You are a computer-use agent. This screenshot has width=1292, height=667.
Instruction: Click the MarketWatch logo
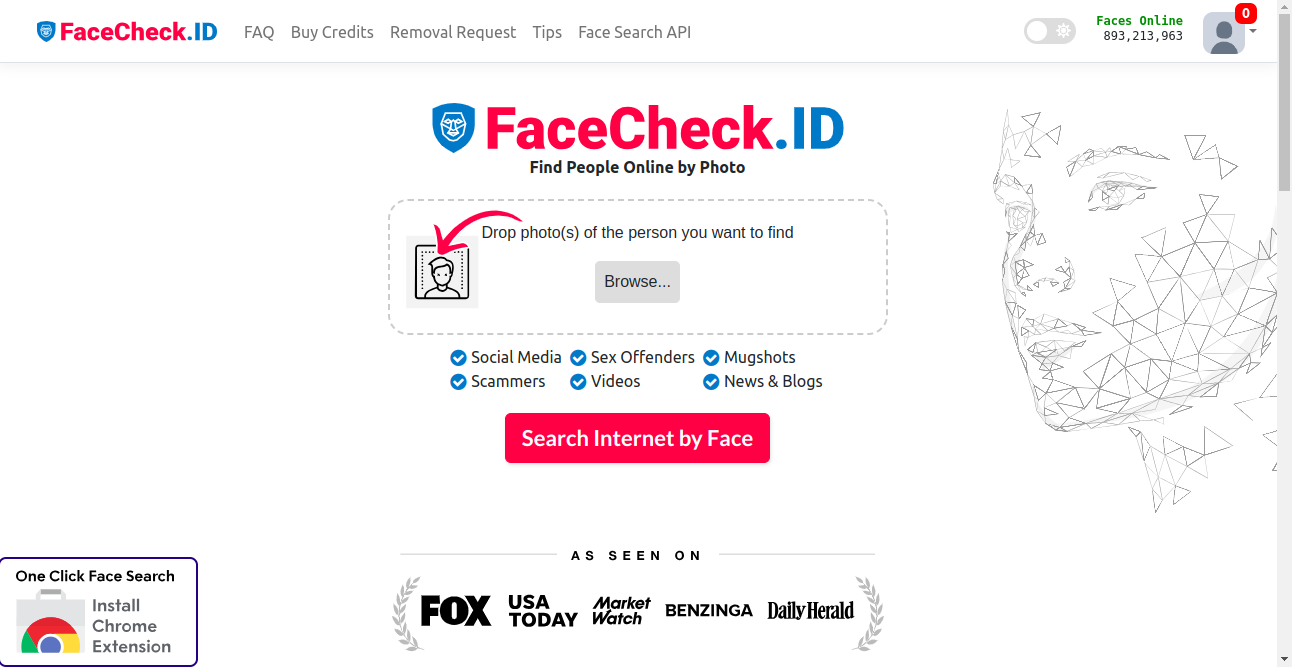621,610
